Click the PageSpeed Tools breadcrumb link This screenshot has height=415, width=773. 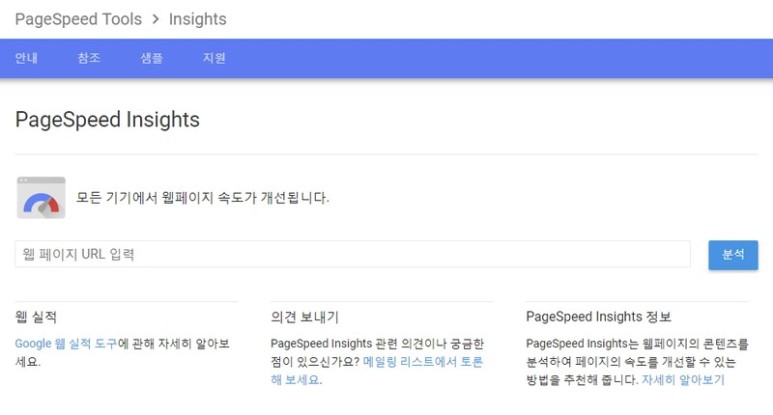pyautogui.click(x=77, y=19)
